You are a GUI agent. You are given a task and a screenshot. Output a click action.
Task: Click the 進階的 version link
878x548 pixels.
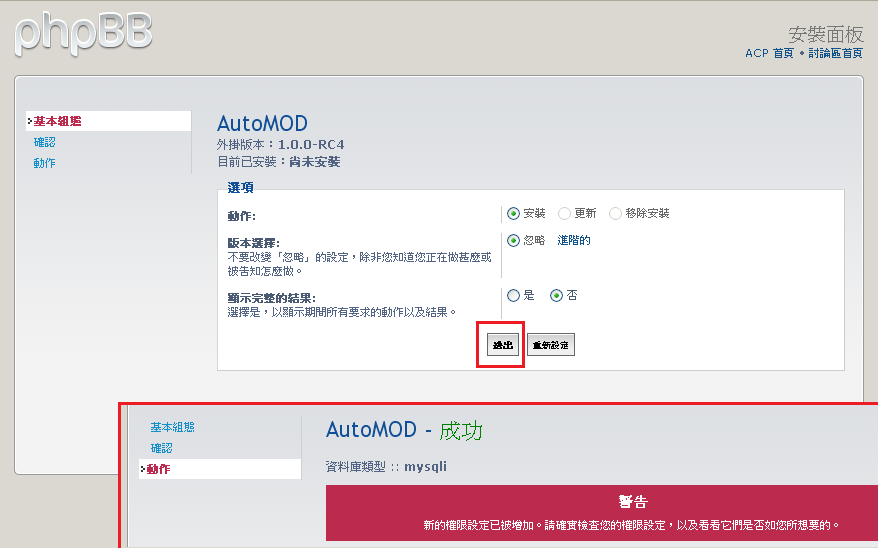573,240
